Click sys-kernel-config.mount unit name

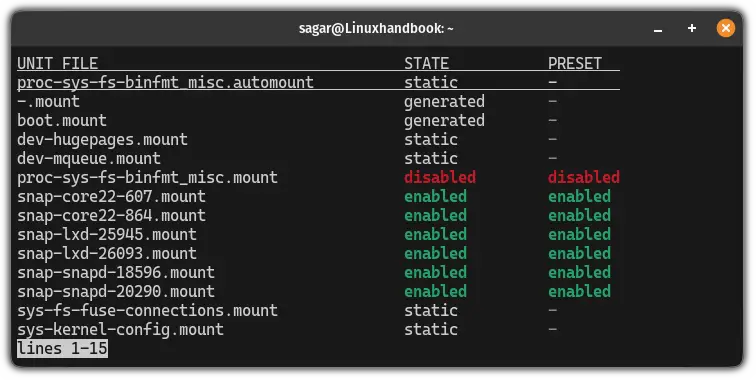pos(121,330)
